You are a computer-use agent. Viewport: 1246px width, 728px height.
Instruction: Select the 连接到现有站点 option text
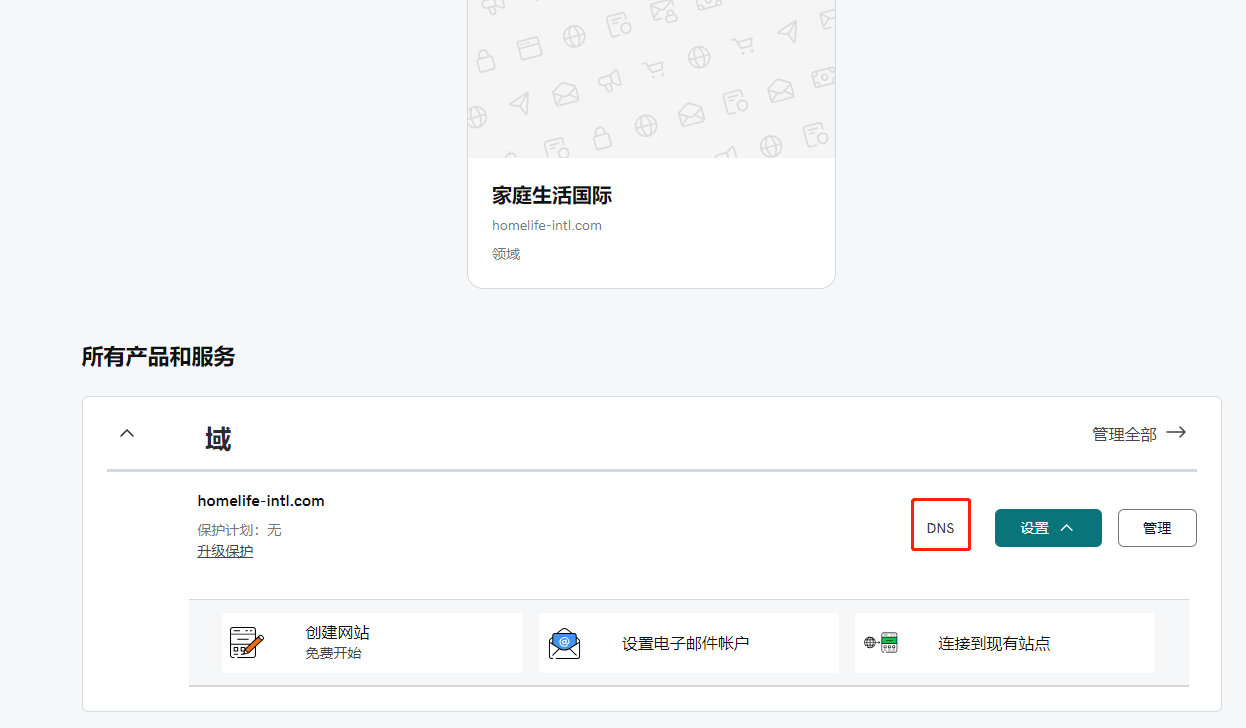point(994,643)
